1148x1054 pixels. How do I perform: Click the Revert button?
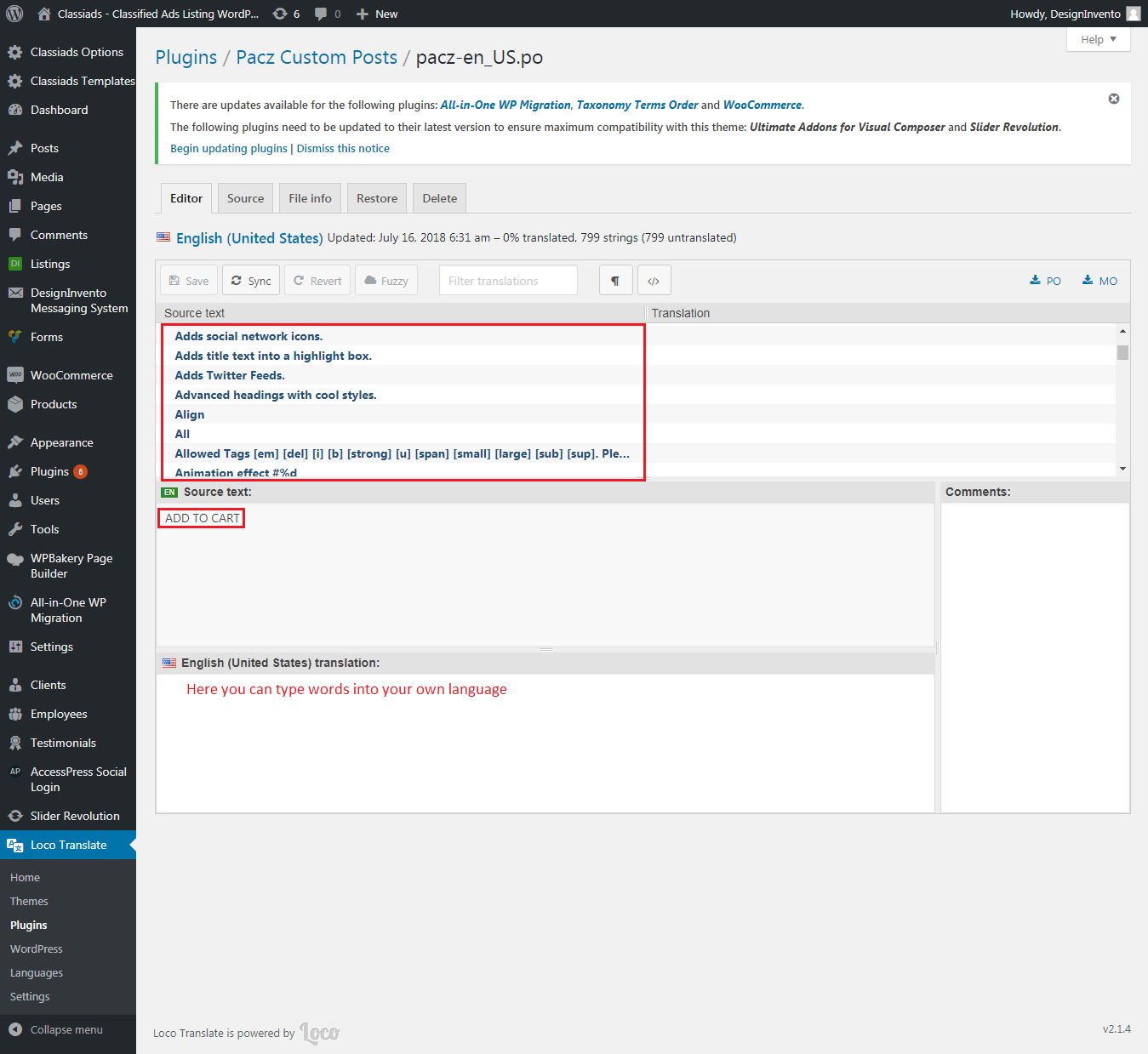pyautogui.click(x=317, y=281)
